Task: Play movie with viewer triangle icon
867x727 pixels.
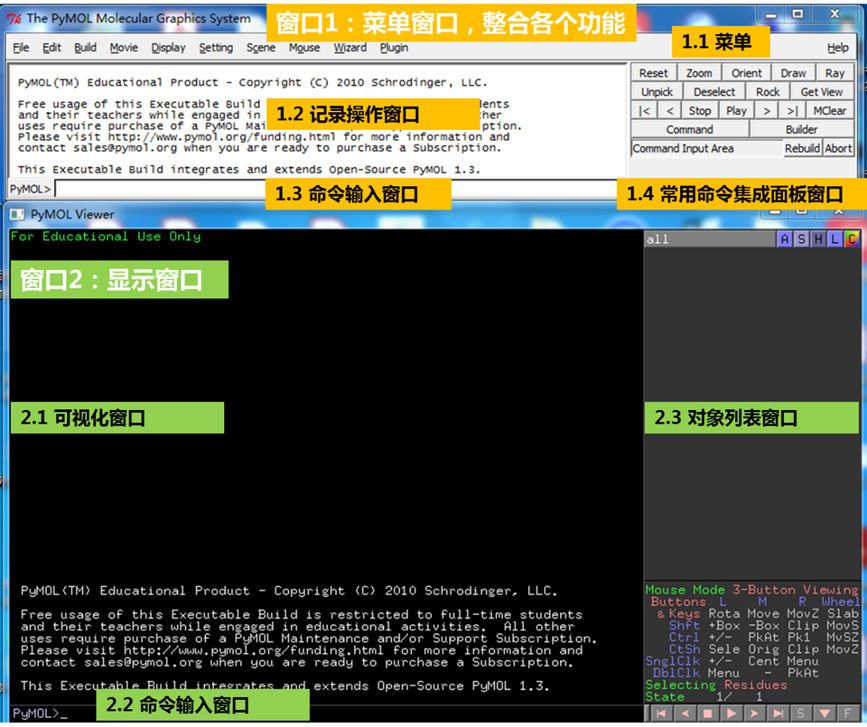Action: pyautogui.click(x=731, y=714)
